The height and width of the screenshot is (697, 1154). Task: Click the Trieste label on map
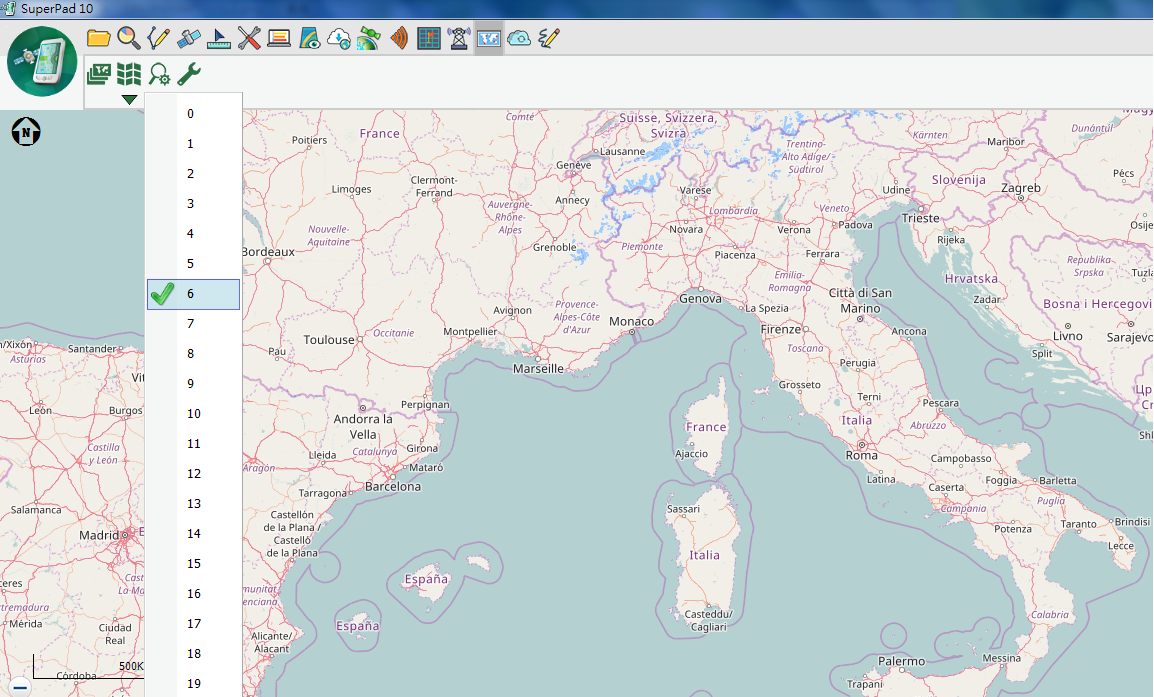point(921,219)
